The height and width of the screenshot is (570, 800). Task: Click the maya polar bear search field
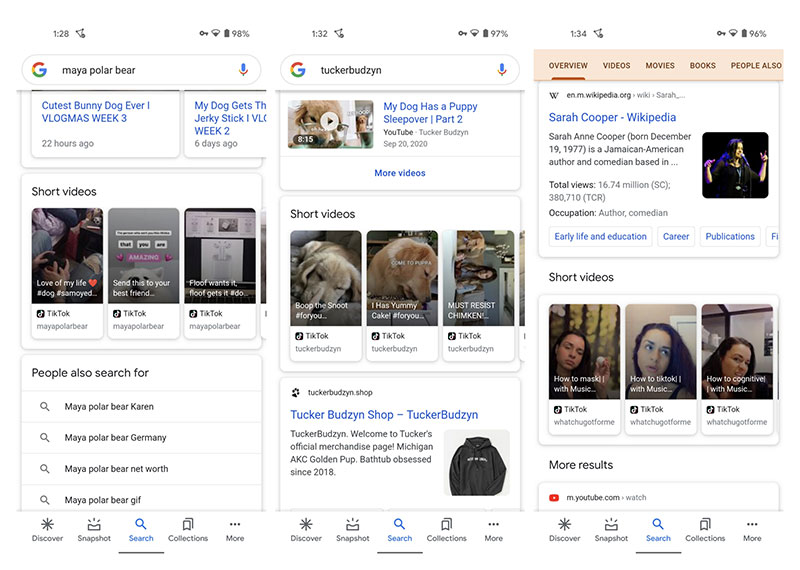[x=141, y=70]
